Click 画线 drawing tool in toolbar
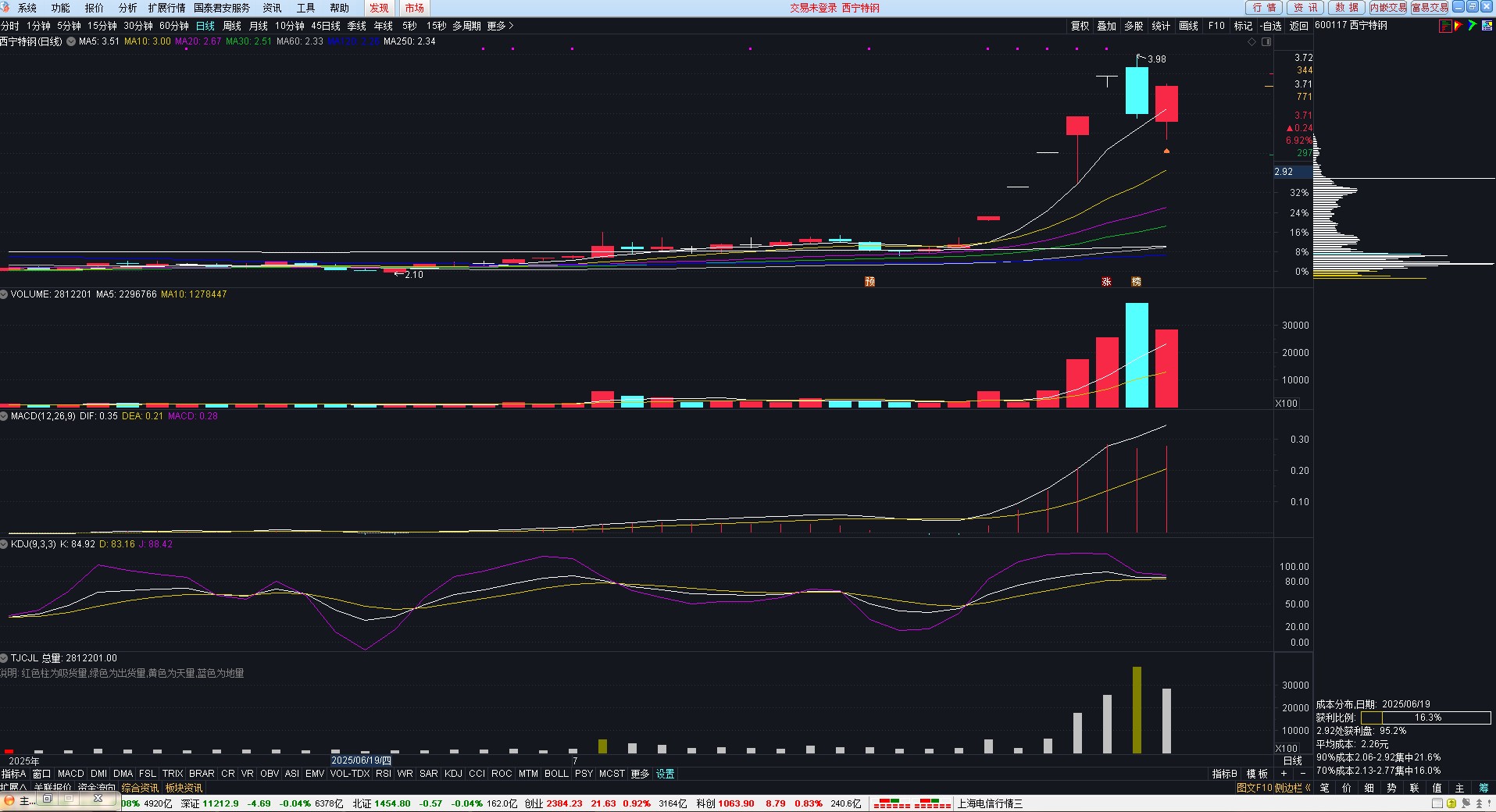This screenshot has width=1496, height=812. pos(1189,26)
